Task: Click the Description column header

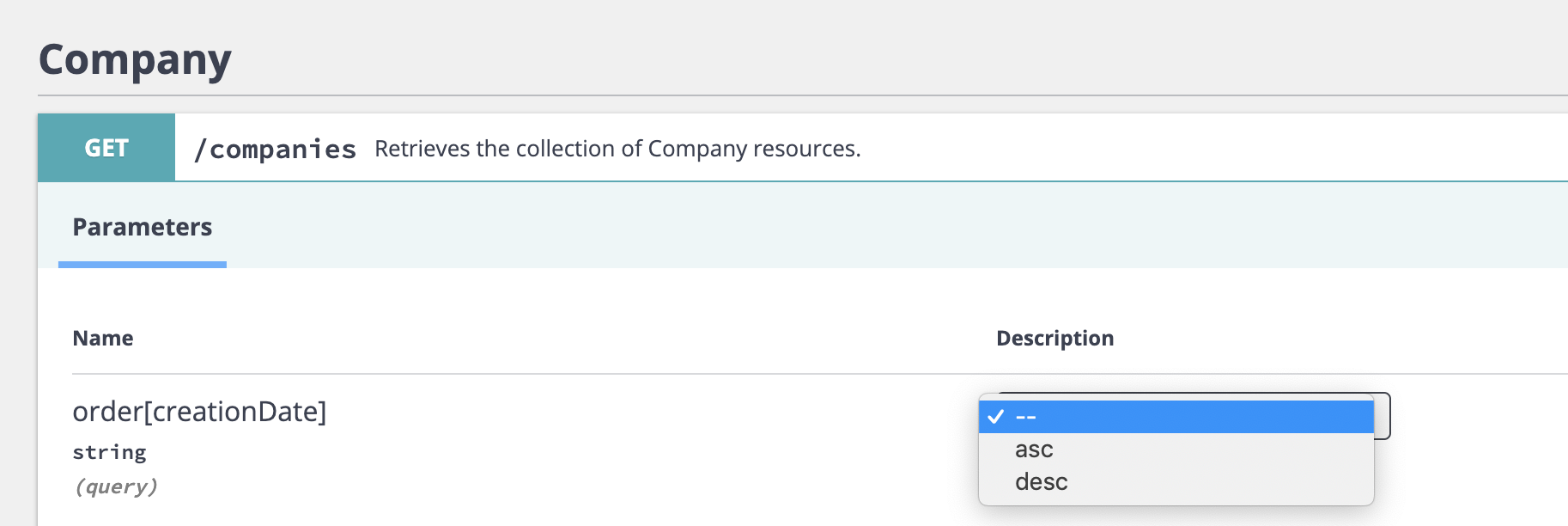Action: (1054, 339)
